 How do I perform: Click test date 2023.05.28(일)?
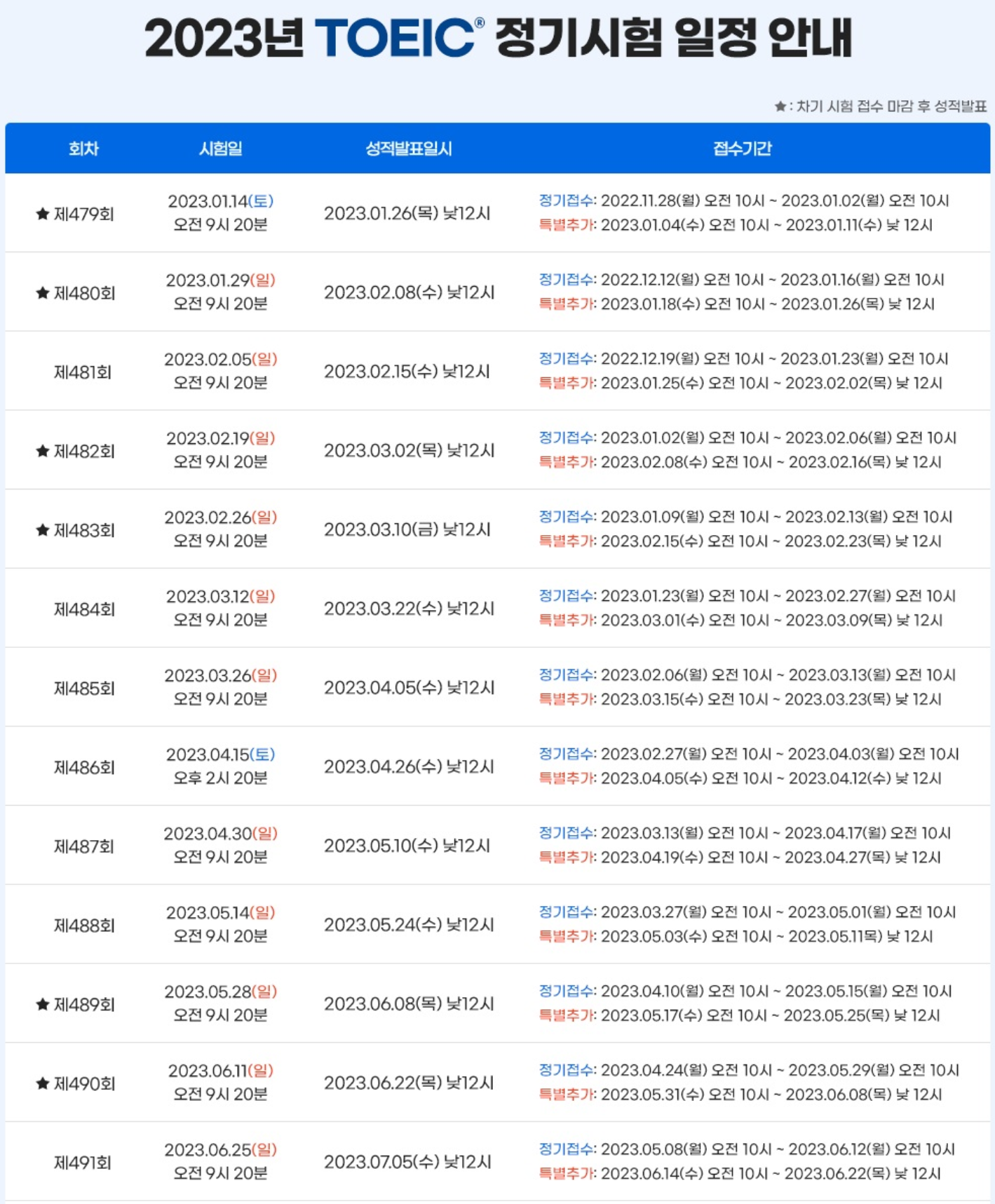click(221, 992)
